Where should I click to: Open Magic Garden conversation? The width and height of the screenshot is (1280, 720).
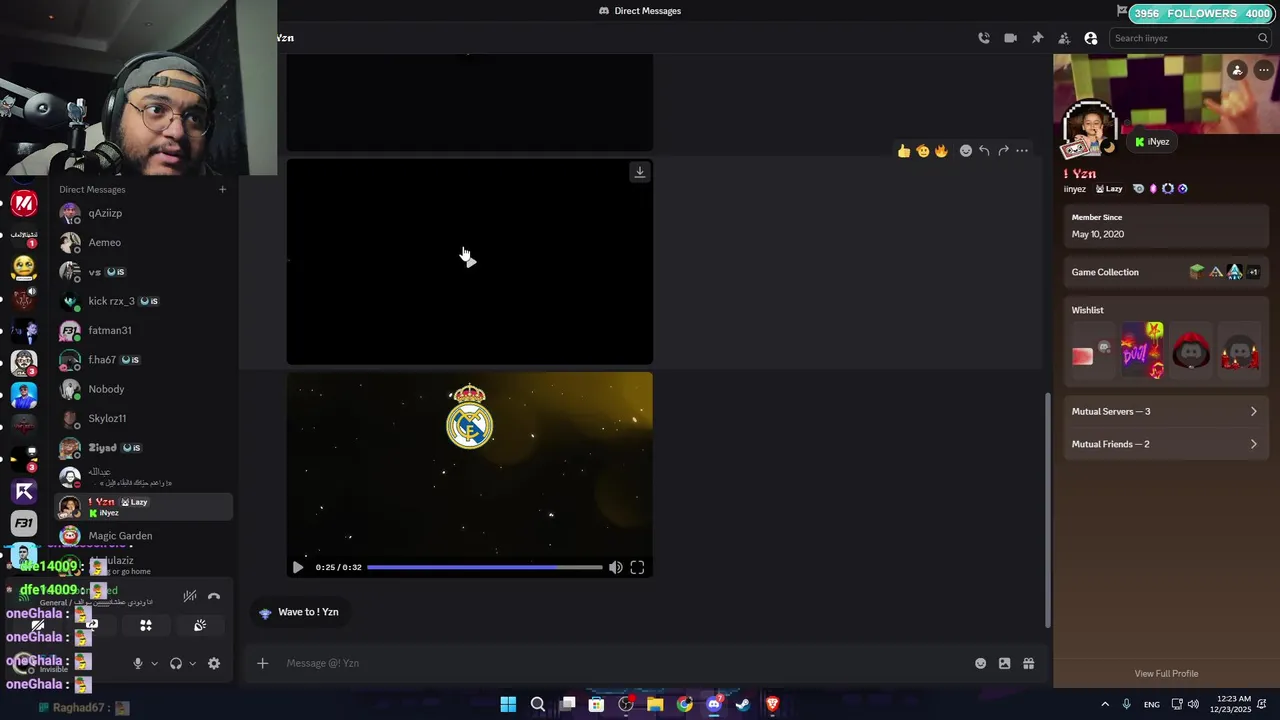click(143, 536)
